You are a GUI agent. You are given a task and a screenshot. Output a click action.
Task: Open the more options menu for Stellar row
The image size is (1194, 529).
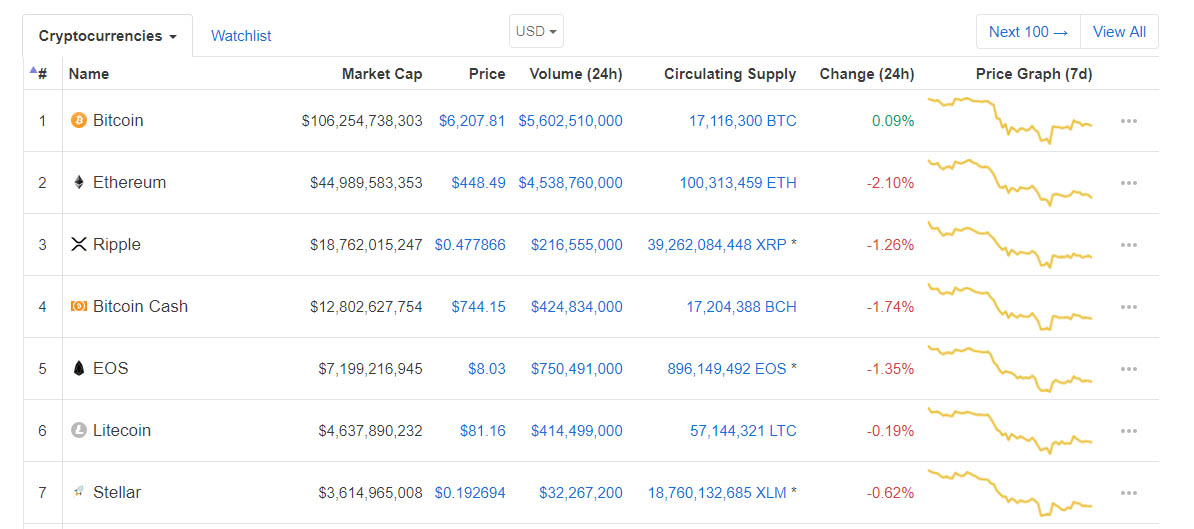1129,493
